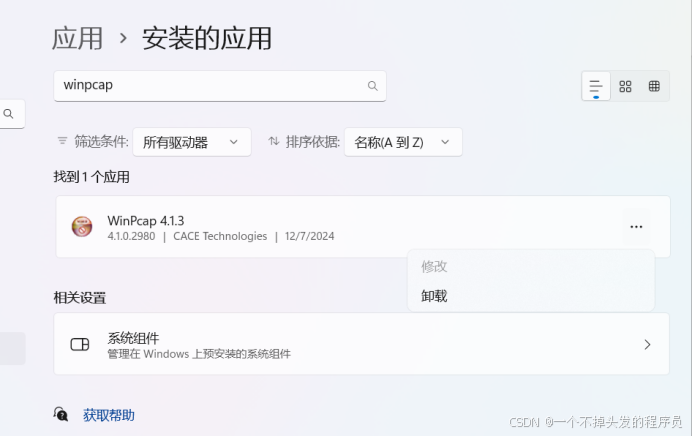Click the get help icon
This screenshot has height=436, width=692.
point(61,414)
